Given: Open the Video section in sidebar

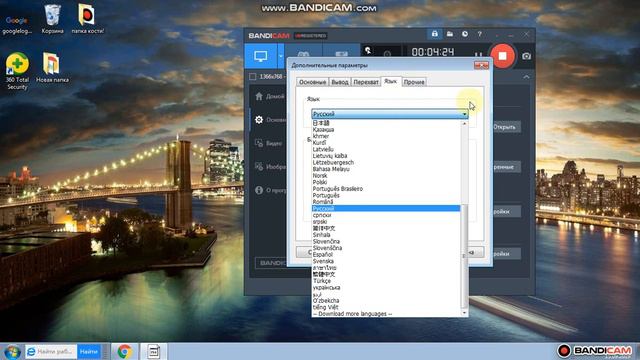Looking at the screenshot, I should [x=259, y=143].
